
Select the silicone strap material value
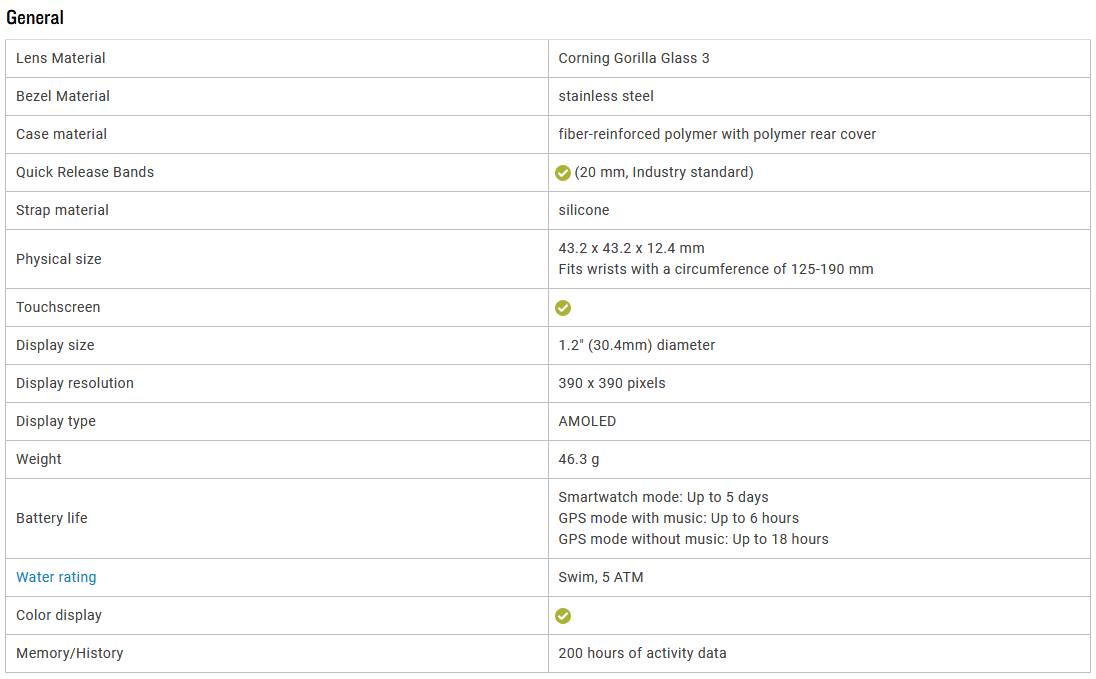tap(584, 210)
